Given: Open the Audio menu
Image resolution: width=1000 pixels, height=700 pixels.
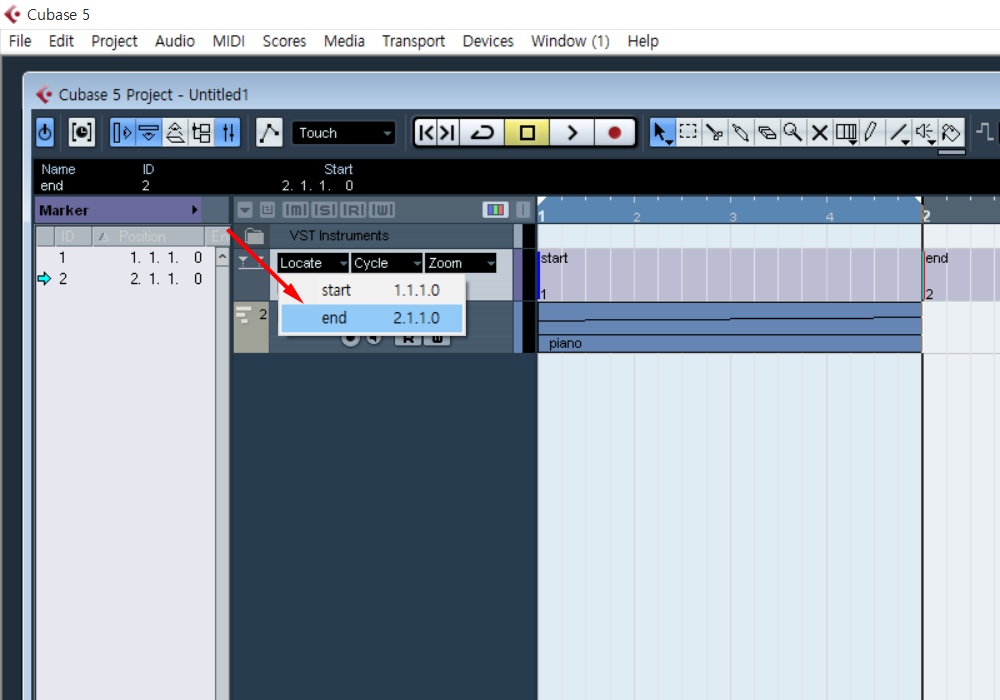Looking at the screenshot, I should [x=175, y=41].
